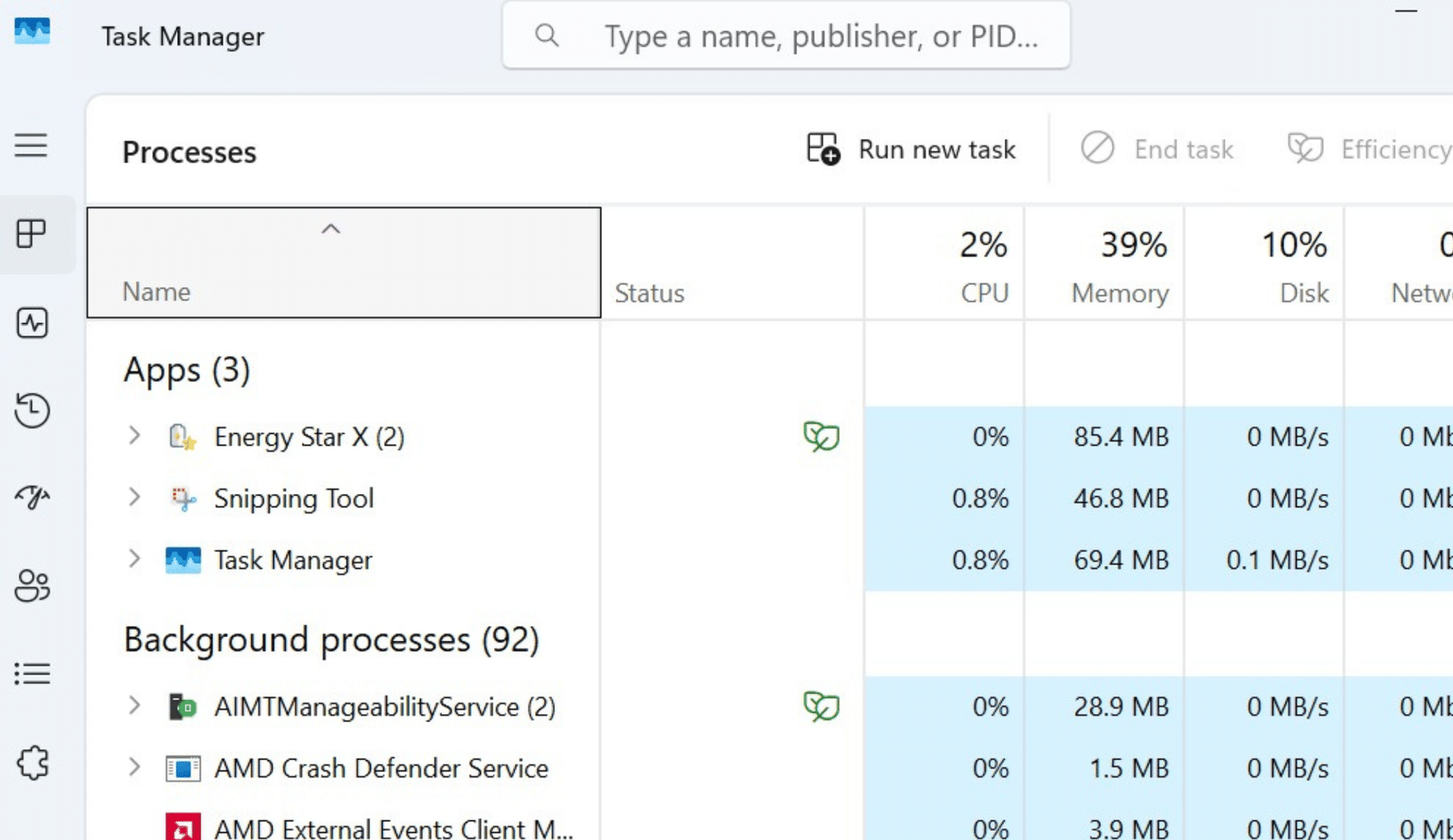
Task: Click the Efficiency mode button
Action: (1369, 149)
